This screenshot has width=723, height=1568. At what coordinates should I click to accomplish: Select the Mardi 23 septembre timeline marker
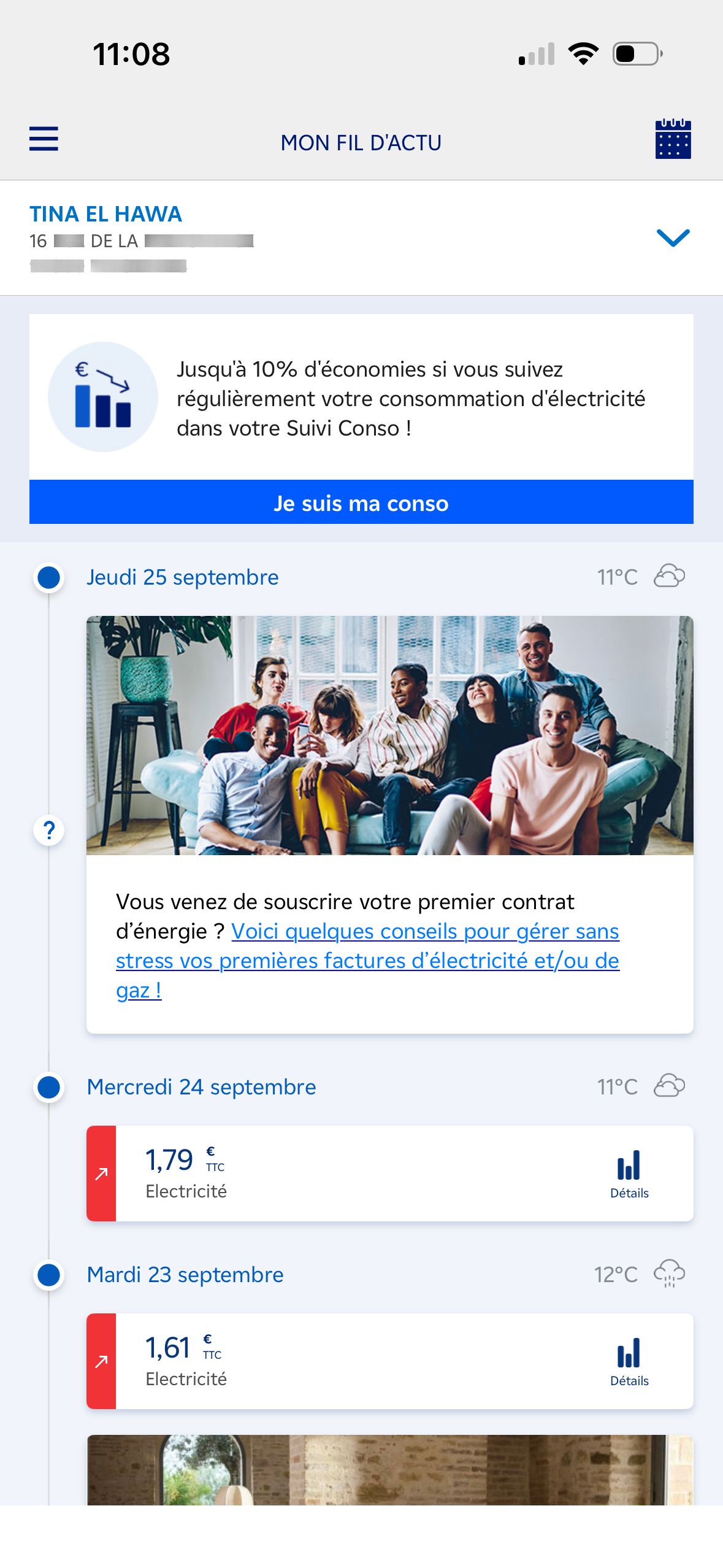[49, 1275]
